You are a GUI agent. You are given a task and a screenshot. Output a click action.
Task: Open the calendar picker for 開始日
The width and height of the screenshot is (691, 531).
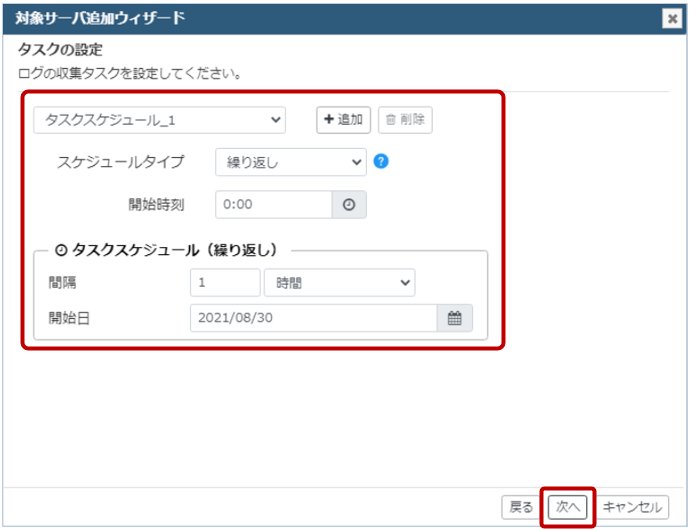tap(454, 318)
